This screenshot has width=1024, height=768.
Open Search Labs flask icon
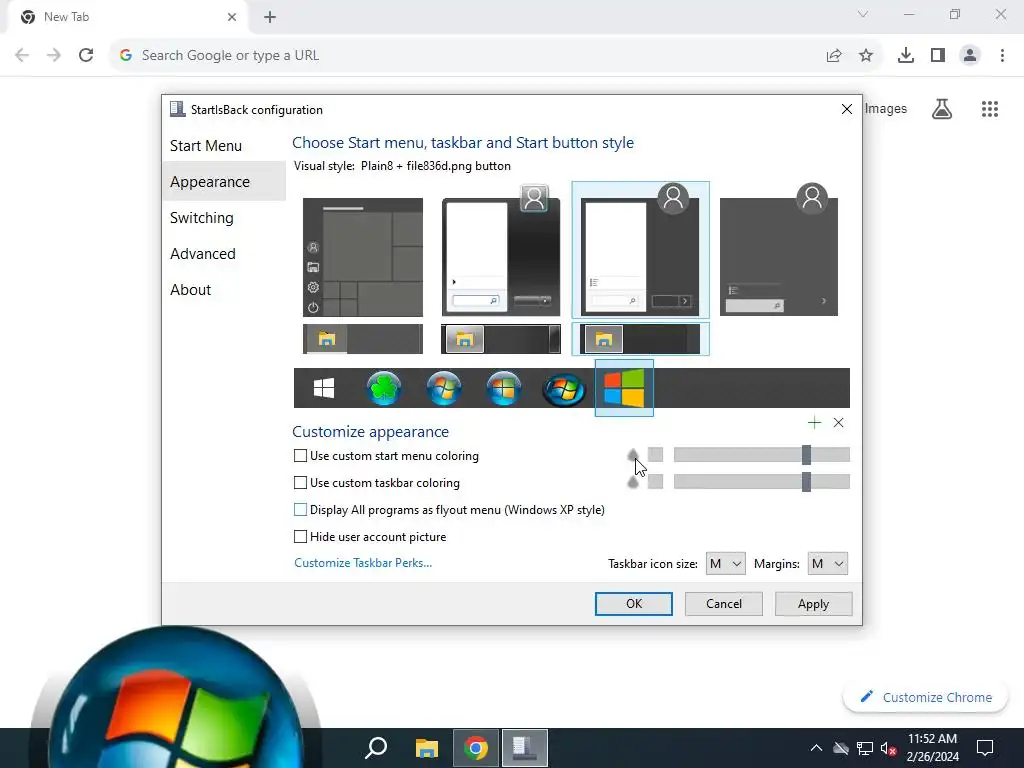(x=942, y=108)
